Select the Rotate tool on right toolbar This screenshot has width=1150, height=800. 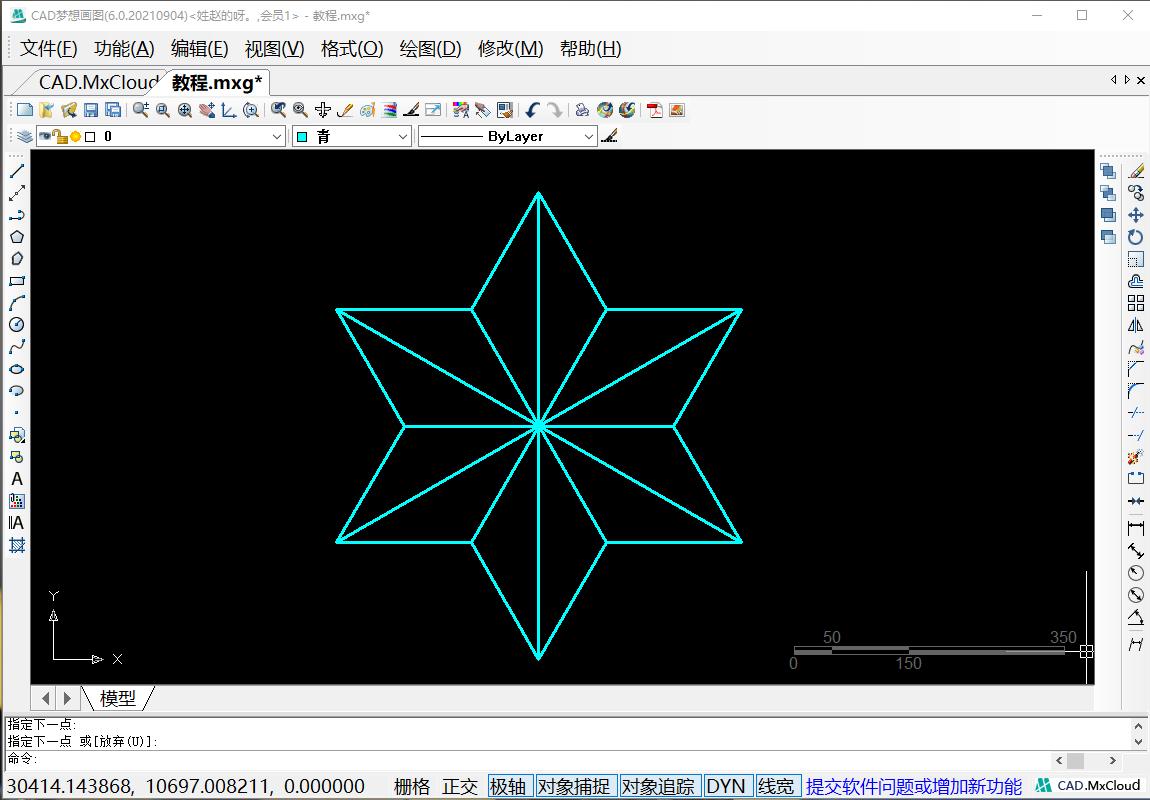click(1135, 237)
